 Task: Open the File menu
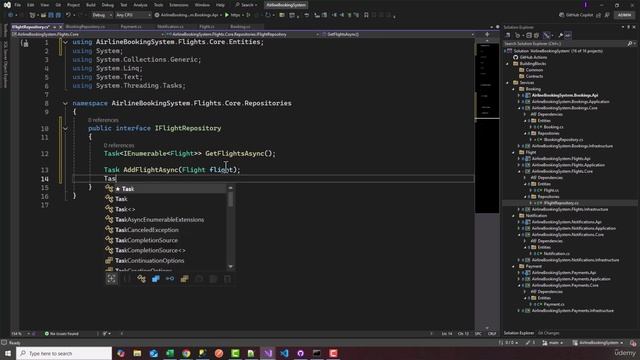click(x=18, y=5)
